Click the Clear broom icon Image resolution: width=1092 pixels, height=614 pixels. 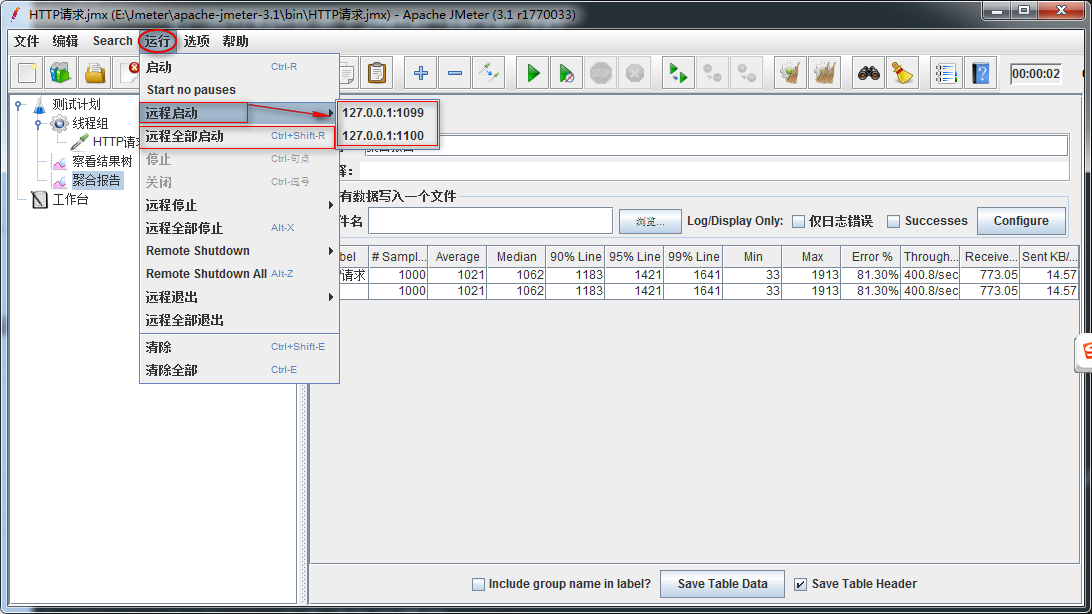(790, 73)
